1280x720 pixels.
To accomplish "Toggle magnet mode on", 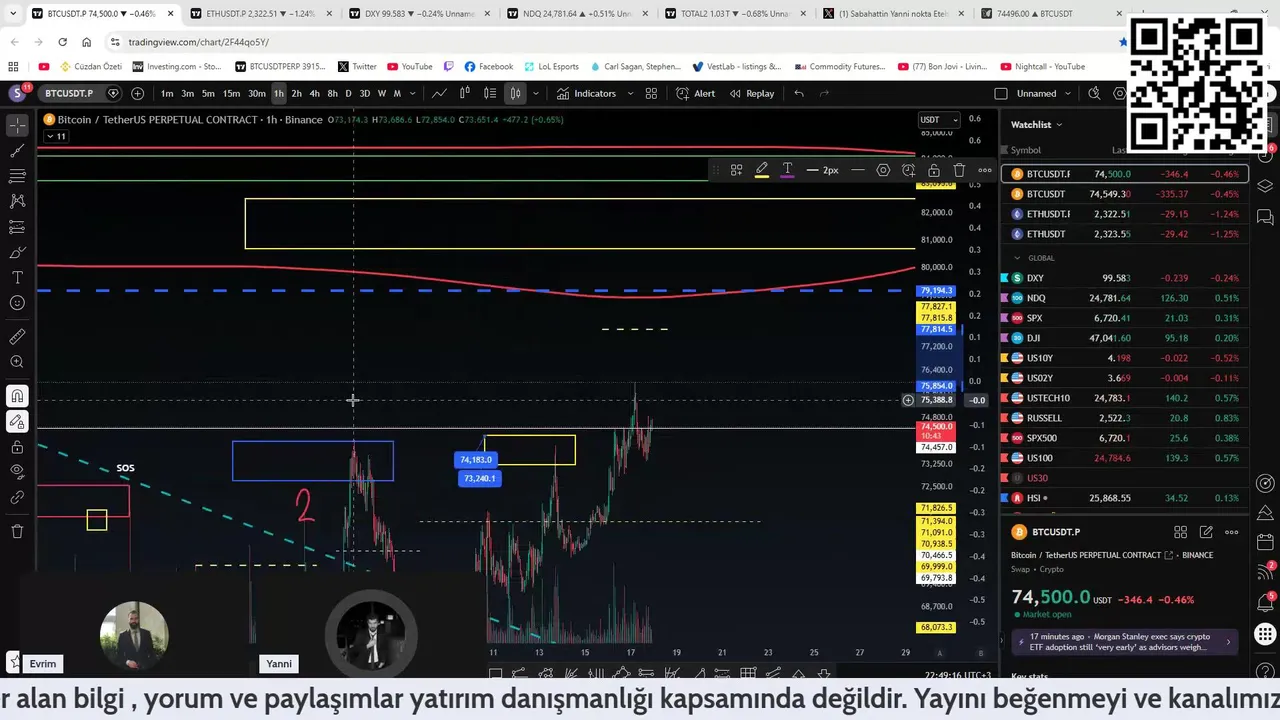I will [17, 396].
